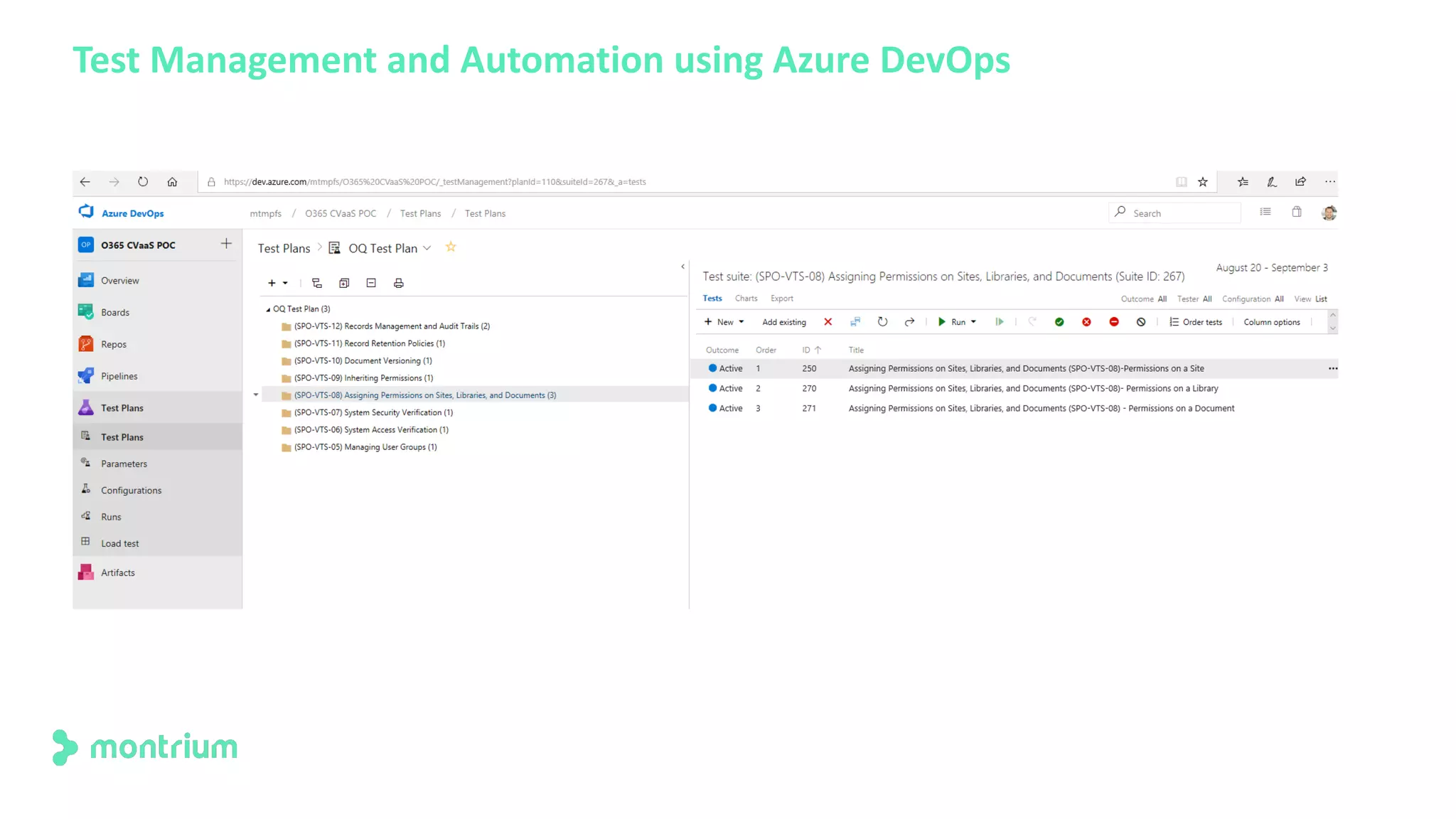The width and height of the screenshot is (1456, 819).
Task: Click the print test plan icon
Action: [399, 283]
